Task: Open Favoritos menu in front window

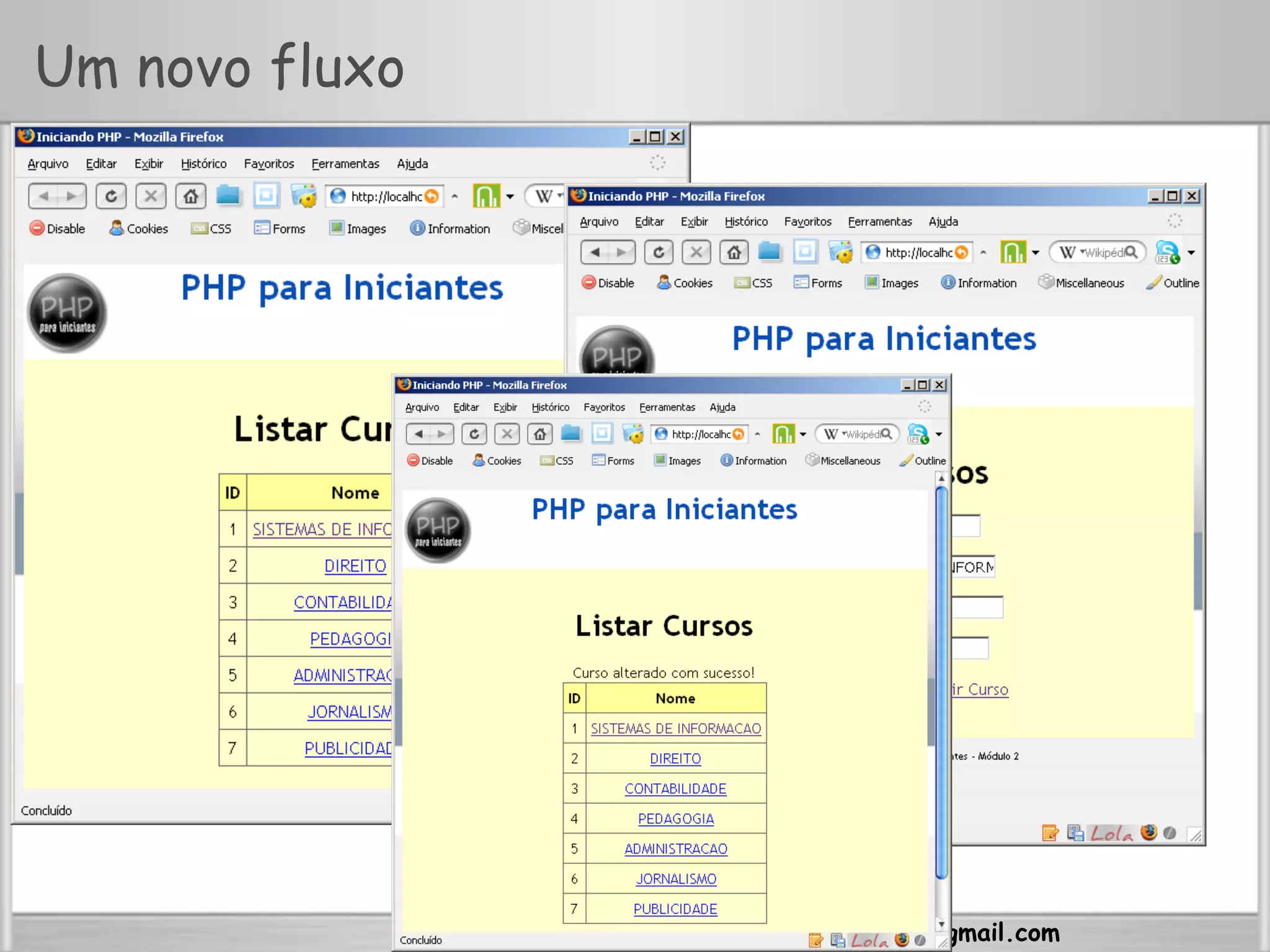Action: [604, 407]
